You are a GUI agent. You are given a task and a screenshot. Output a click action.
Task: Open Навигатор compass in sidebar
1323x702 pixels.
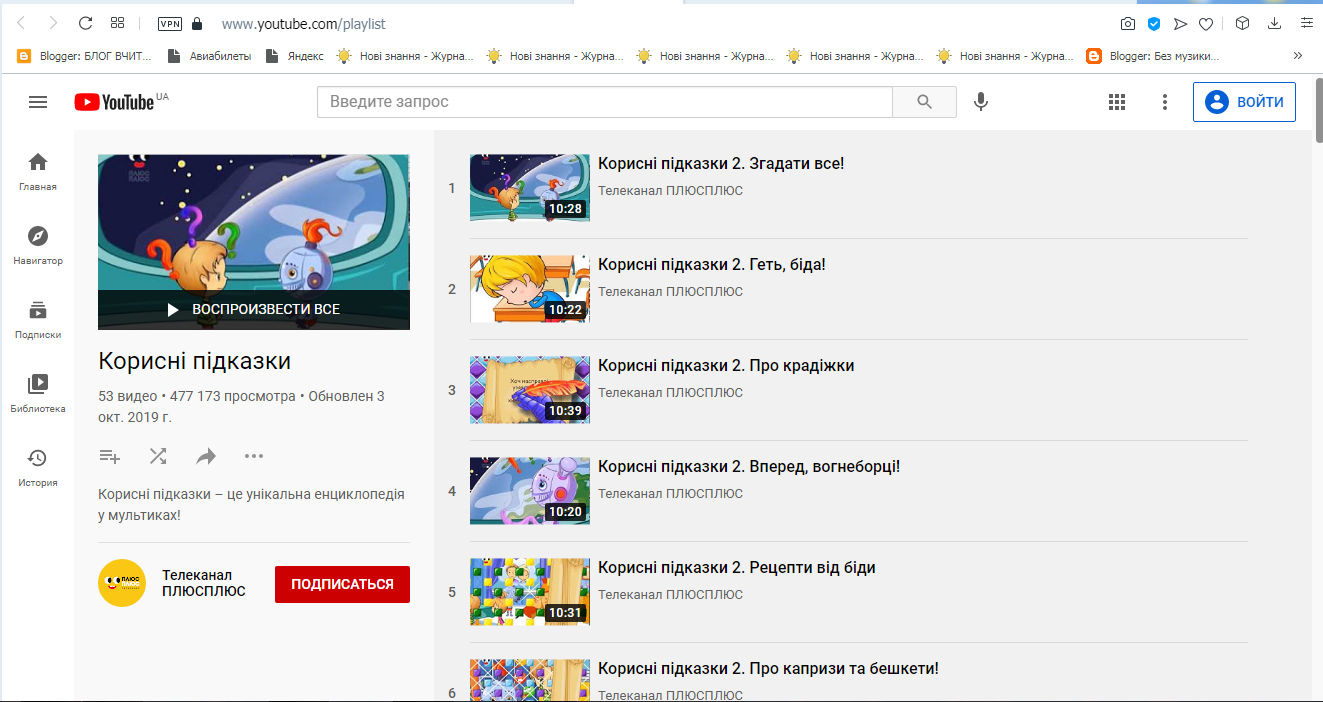coord(37,245)
